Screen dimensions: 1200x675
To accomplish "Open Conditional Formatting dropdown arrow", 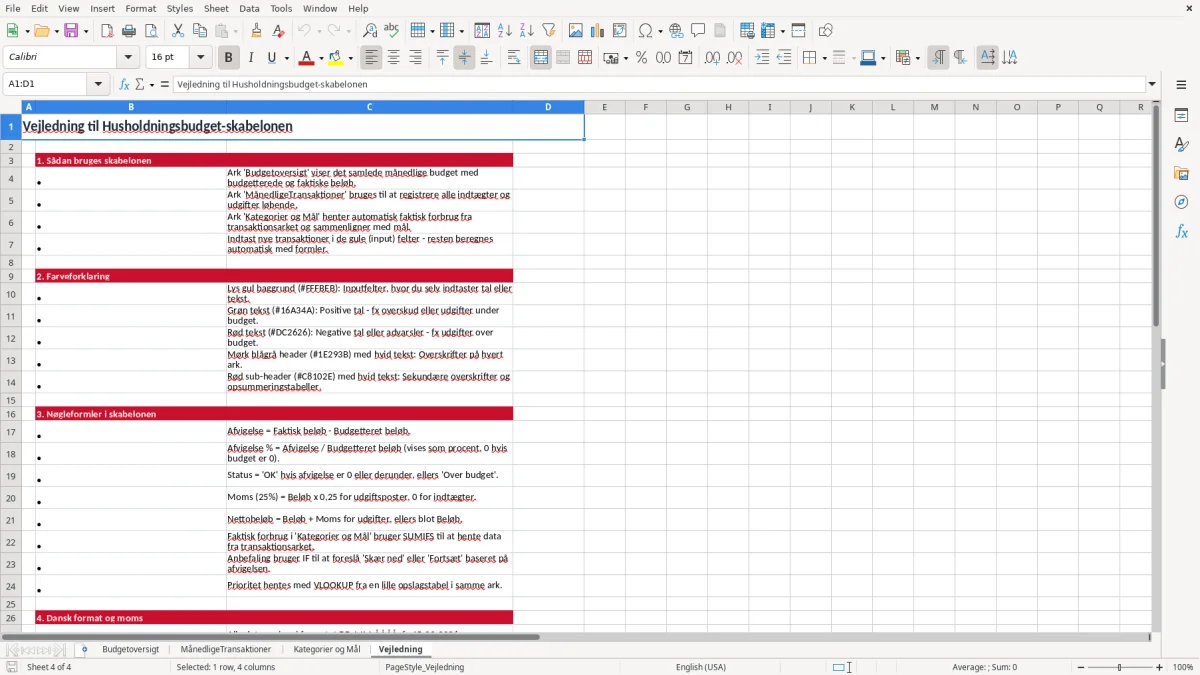I will point(917,58).
